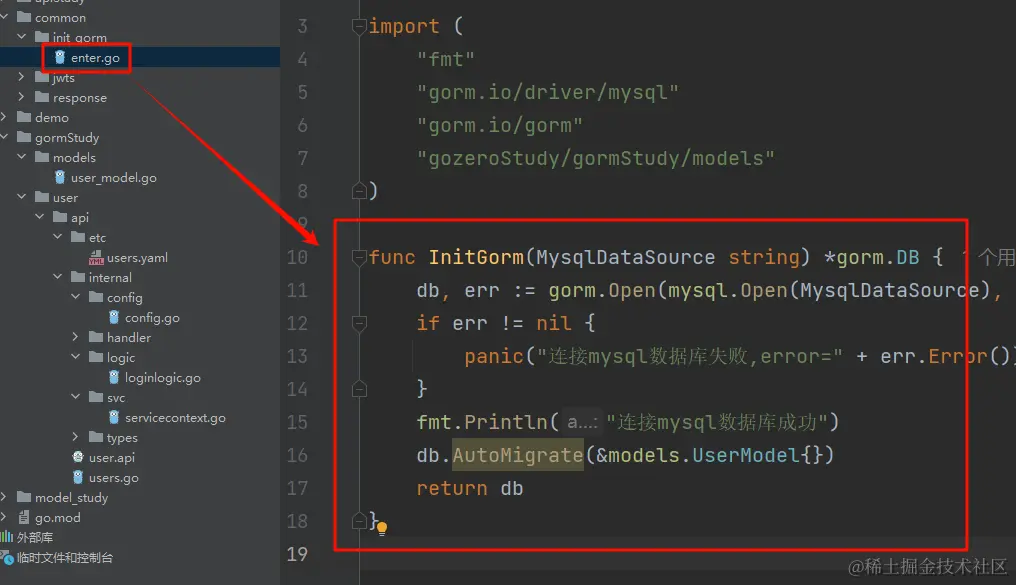Viewport: 1016px width, 585px height.
Task: Open config.go file
Action: 152,317
